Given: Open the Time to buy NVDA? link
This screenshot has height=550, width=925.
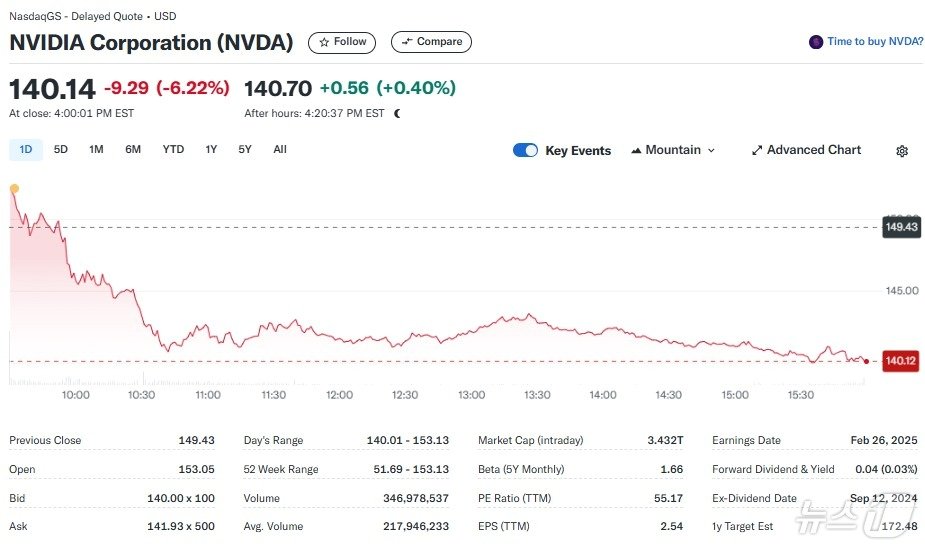Looking at the screenshot, I should [x=874, y=42].
